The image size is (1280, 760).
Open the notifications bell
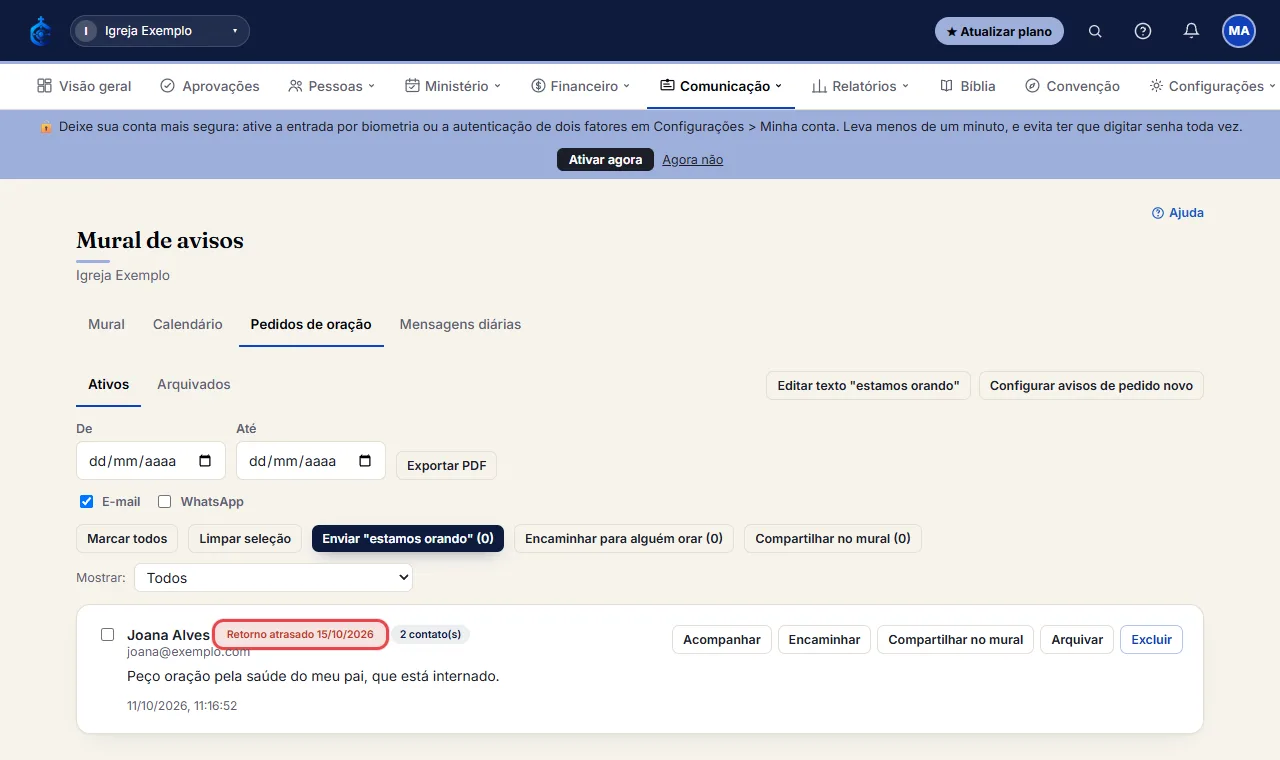tap(1191, 31)
